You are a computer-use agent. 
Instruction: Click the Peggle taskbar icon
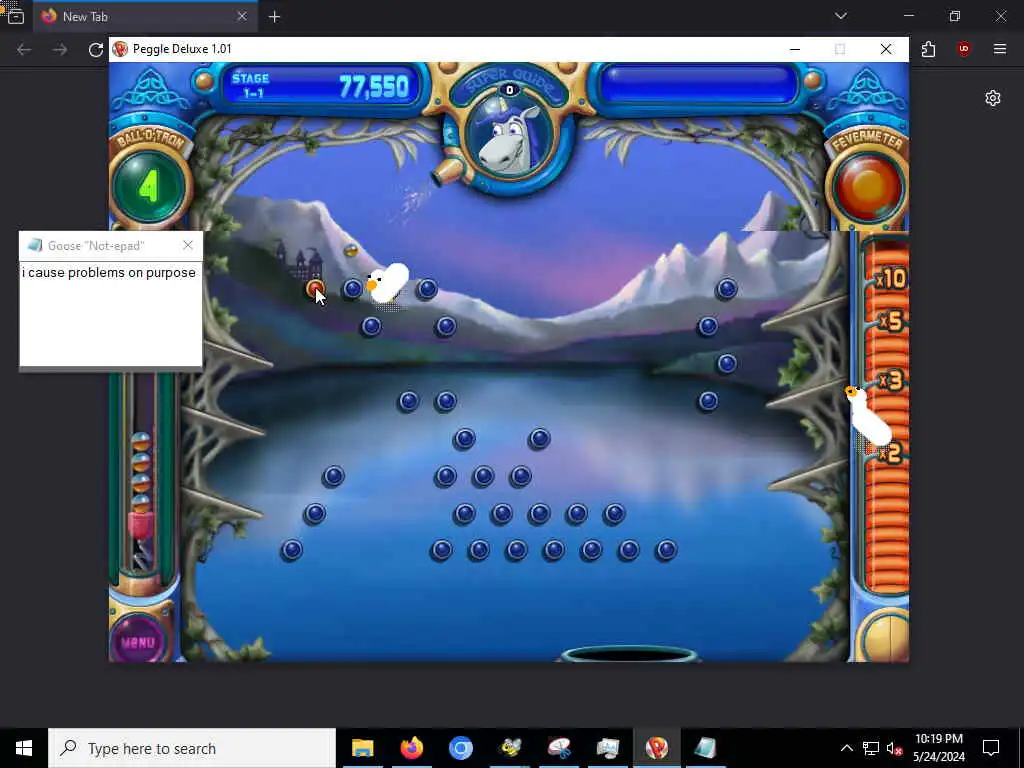point(657,748)
